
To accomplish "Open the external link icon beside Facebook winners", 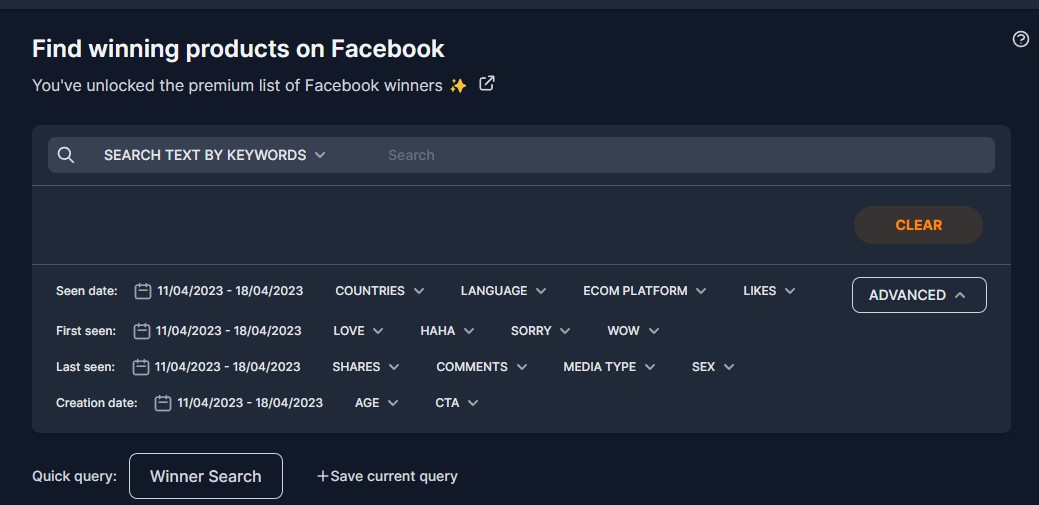I will click(x=487, y=84).
